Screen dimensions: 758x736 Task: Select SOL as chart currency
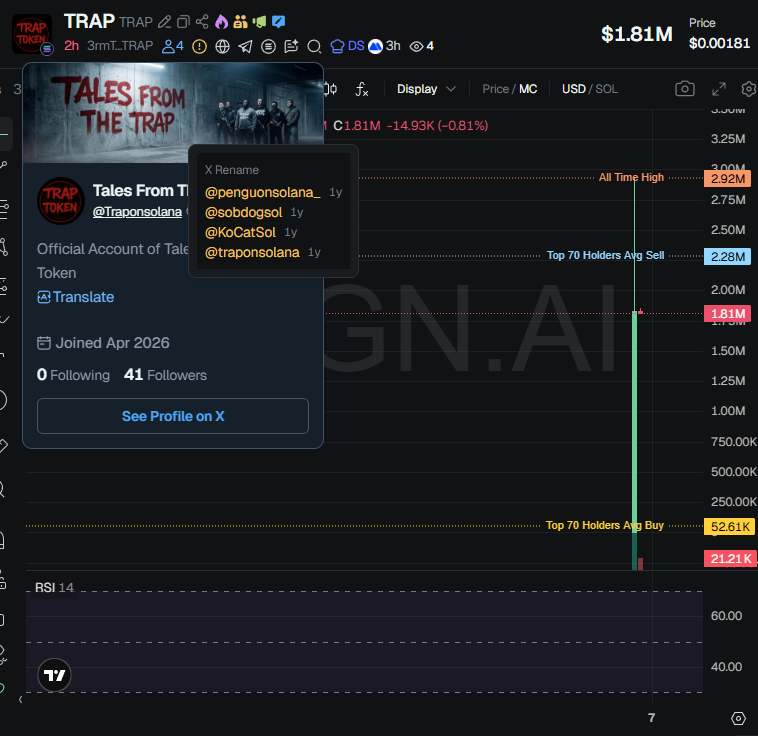[607, 89]
